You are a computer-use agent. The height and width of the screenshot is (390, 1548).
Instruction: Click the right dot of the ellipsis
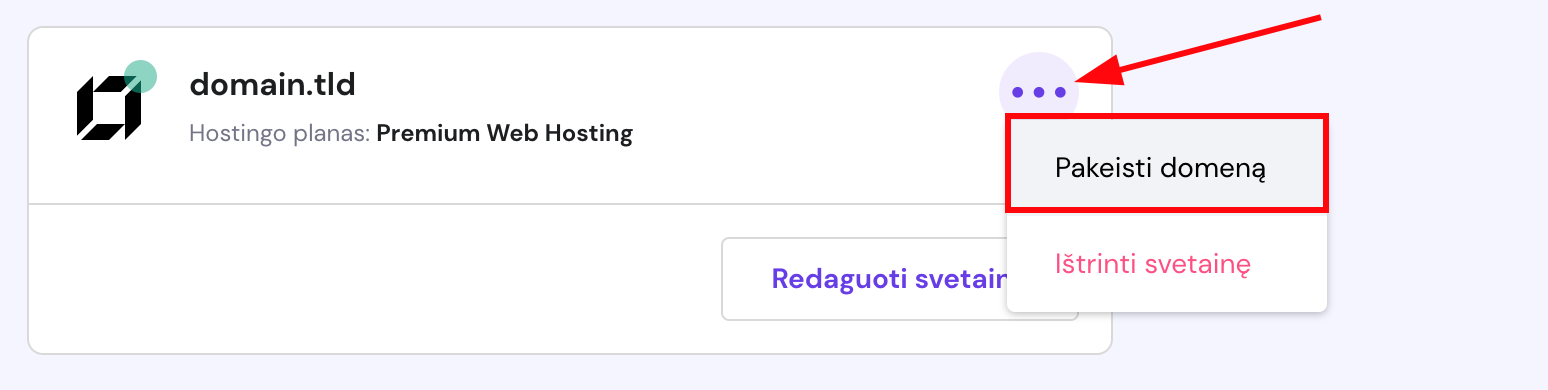(x=1061, y=93)
